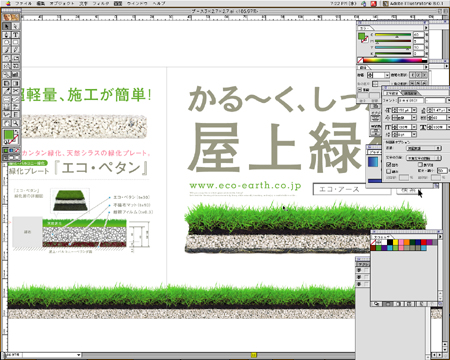This screenshot has width=450, height=360.
Task: Click the Cyan slider in Color panel
Action: 393,35
